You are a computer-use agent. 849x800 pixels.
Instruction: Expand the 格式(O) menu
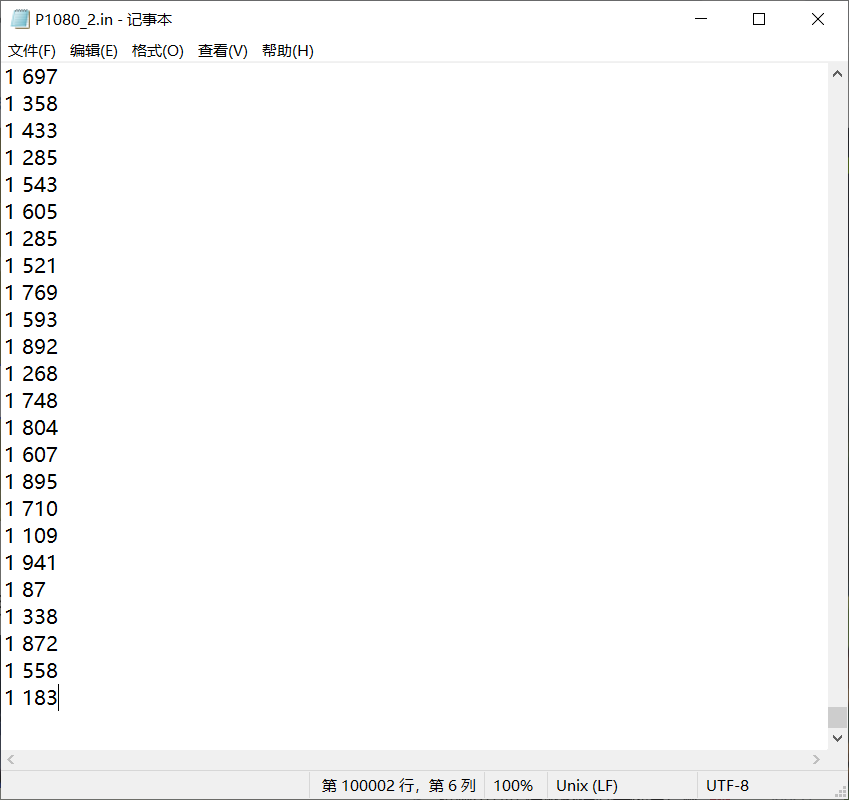[158, 51]
